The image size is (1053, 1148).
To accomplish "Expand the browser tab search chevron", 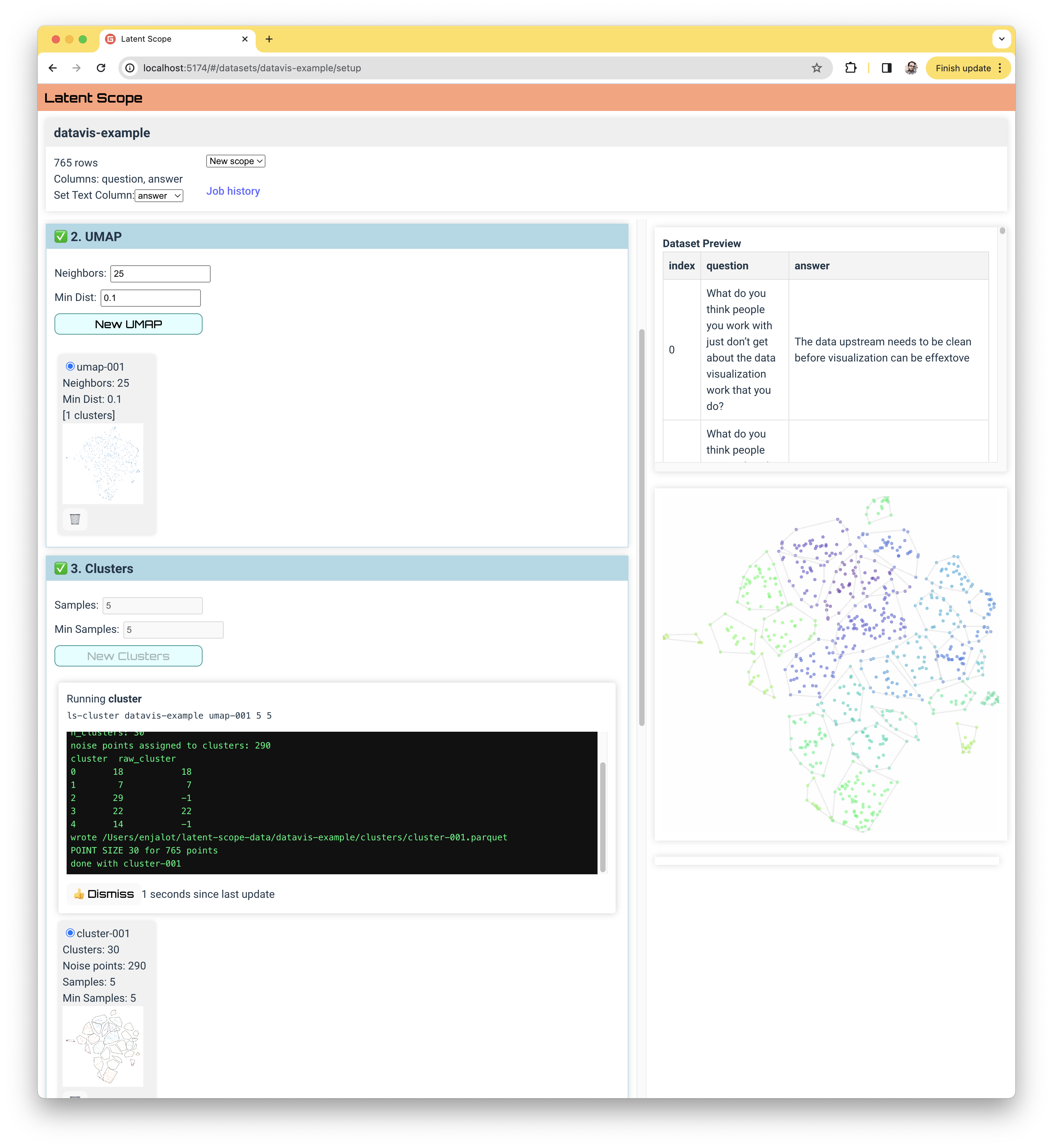I will tap(1001, 39).
